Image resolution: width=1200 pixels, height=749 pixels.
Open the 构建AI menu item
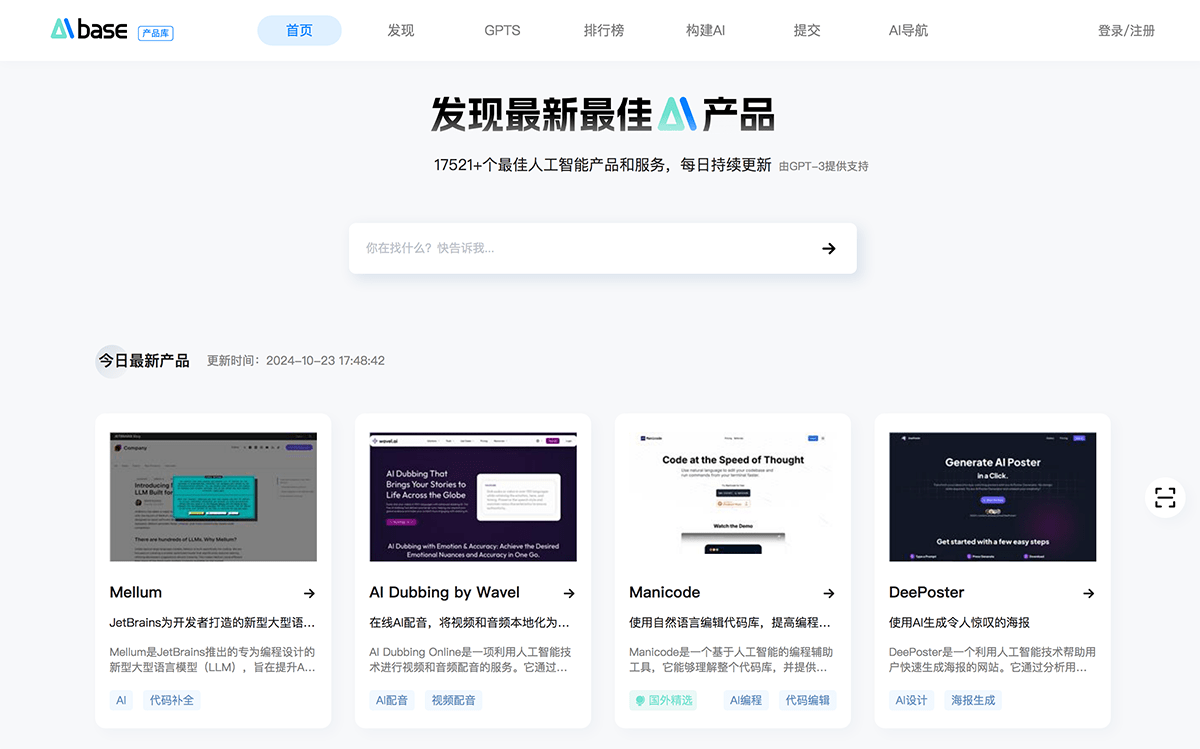705,30
